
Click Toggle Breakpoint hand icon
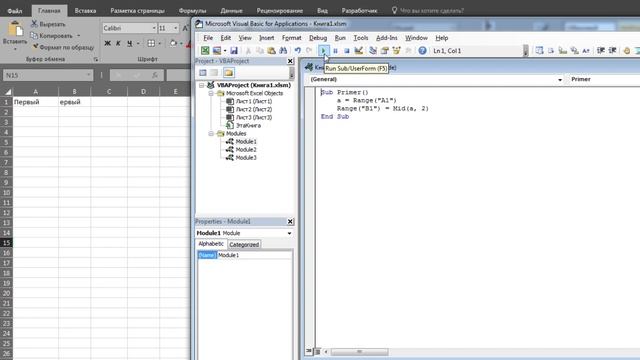coord(627,51)
